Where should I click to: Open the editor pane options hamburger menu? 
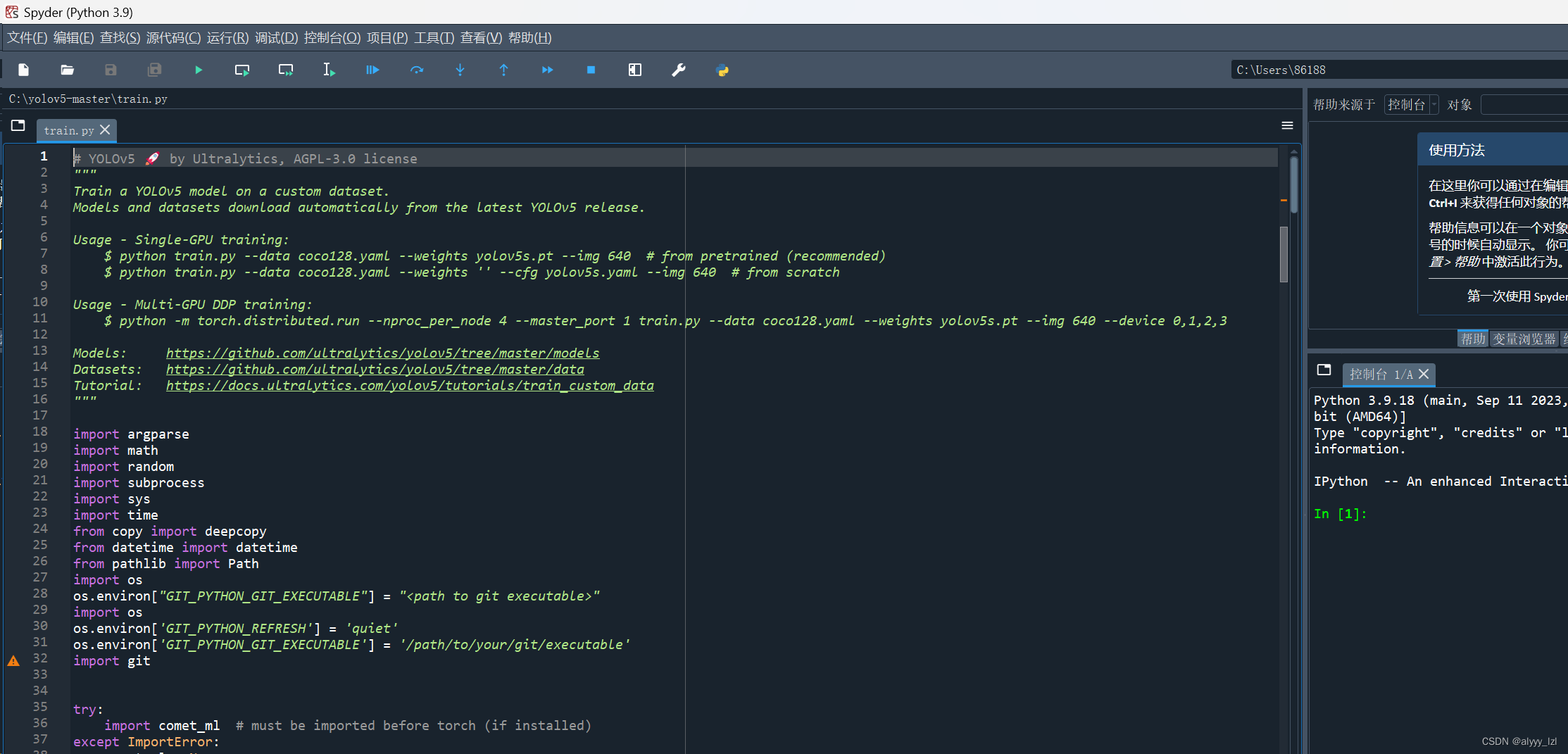coord(1287,126)
